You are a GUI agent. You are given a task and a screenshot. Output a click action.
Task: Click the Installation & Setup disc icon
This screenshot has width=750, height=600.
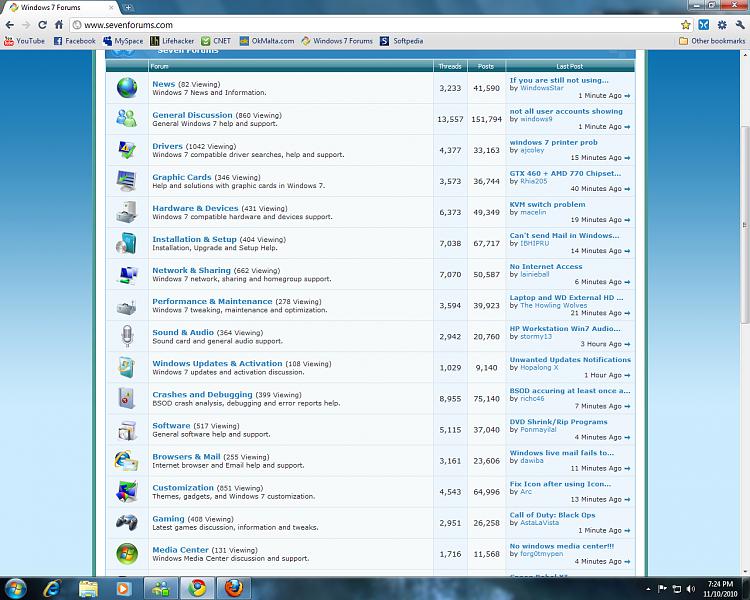coord(127,243)
